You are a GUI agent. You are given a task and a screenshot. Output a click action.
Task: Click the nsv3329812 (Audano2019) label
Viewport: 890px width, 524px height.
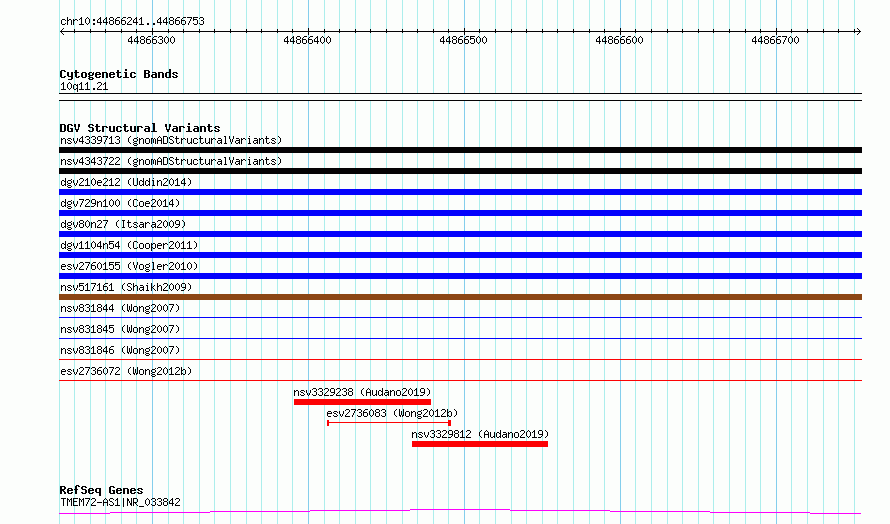(480, 434)
